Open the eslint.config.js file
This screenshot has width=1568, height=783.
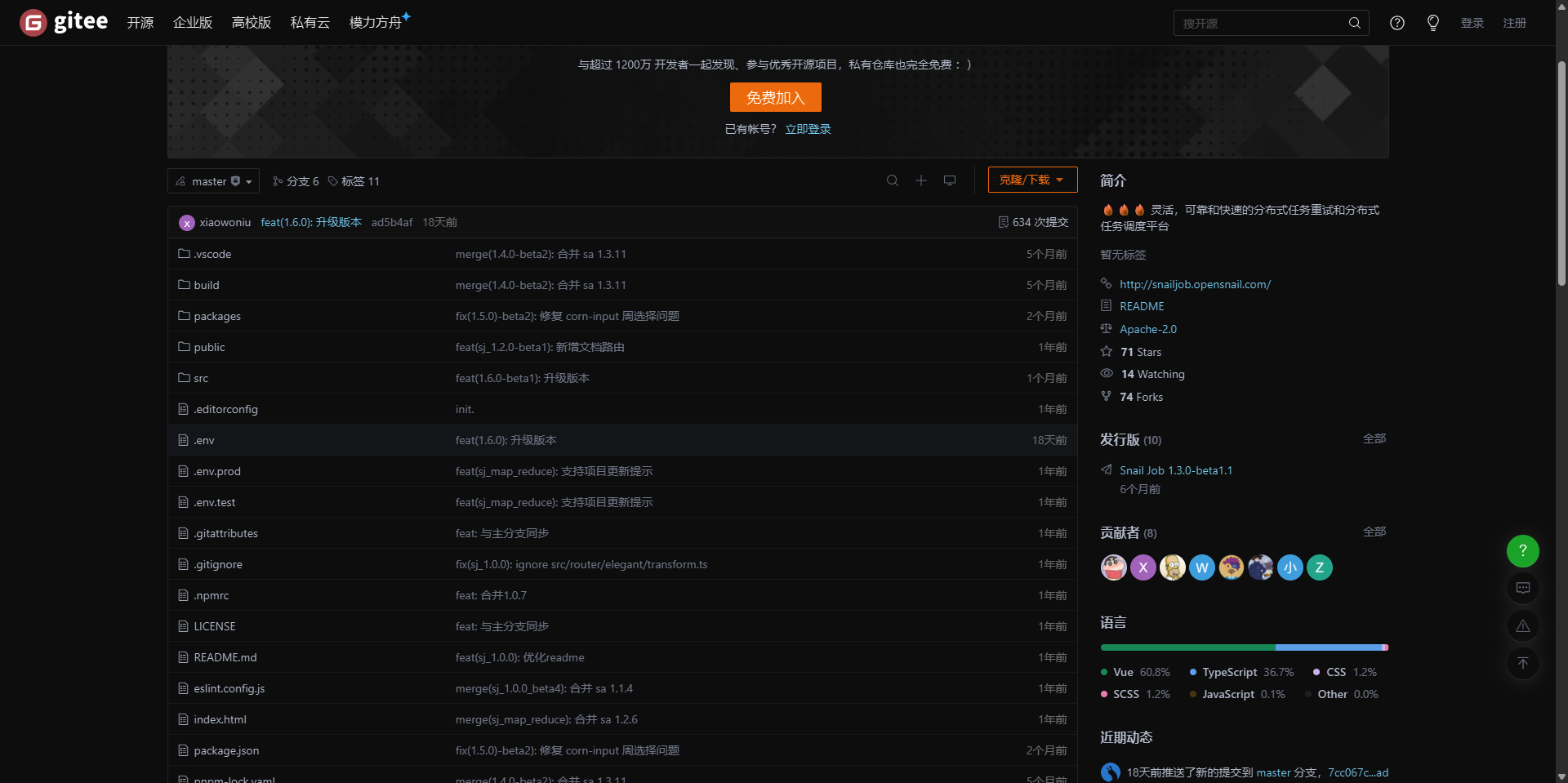229,688
